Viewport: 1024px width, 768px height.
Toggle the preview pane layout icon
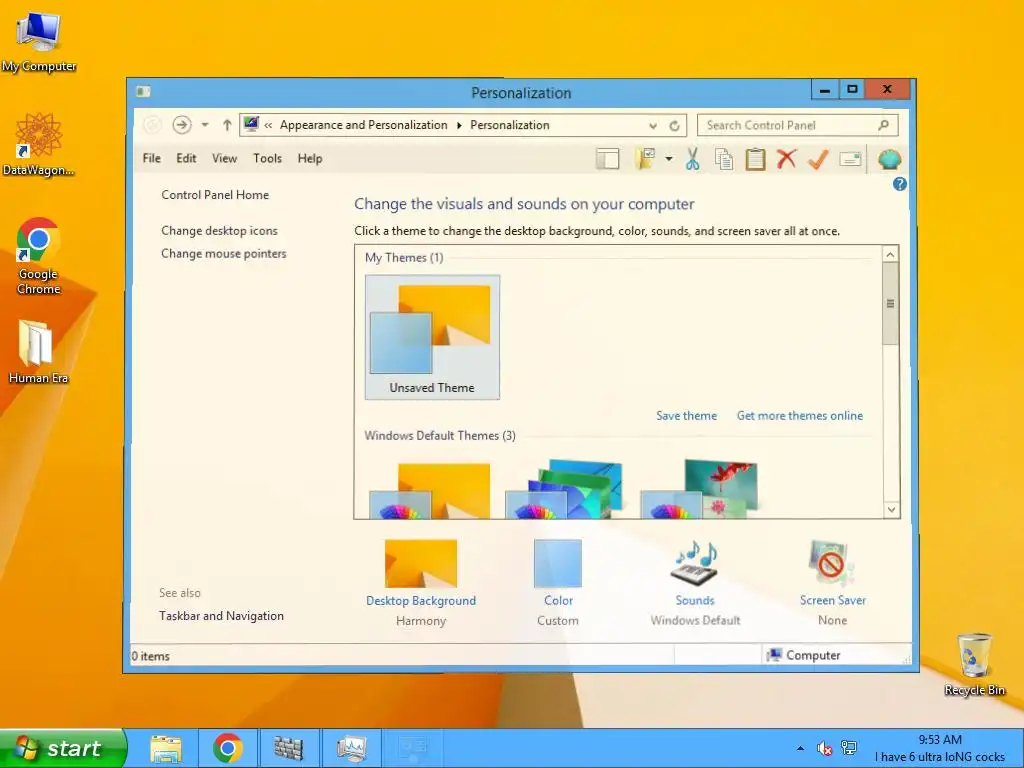coord(607,159)
